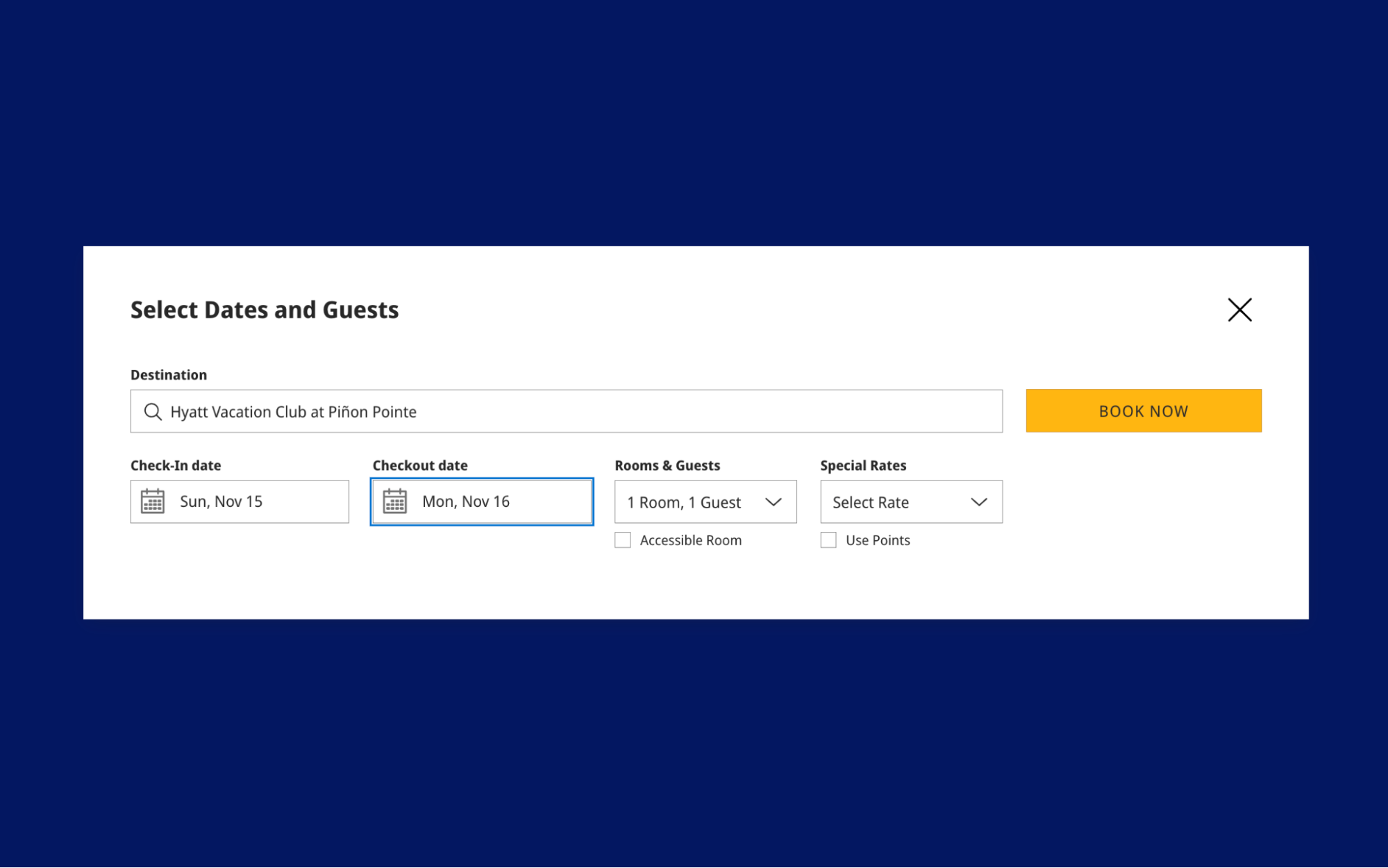Image resolution: width=1388 pixels, height=868 pixels.
Task: Close the Select Dates and Guests dialog
Action: point(1239,310)
